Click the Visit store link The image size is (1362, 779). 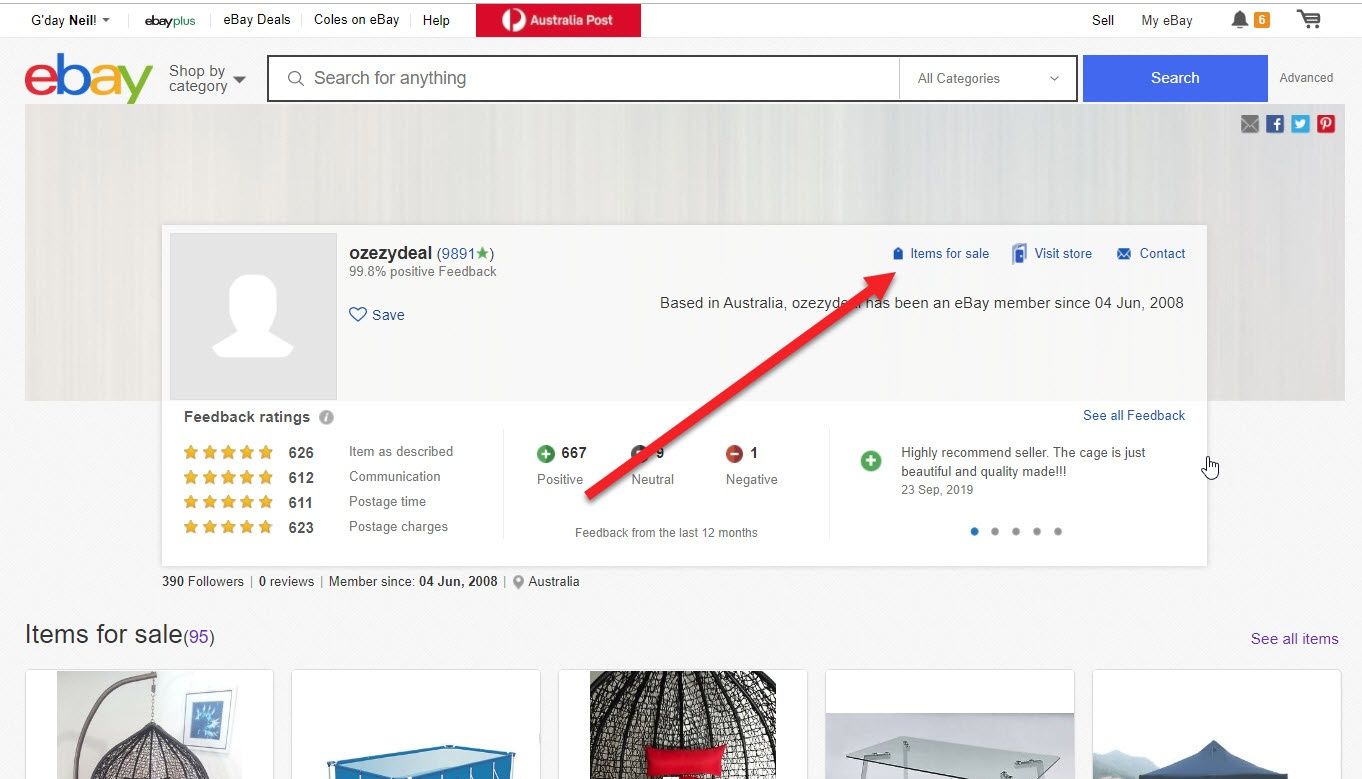pos(1063,254)
